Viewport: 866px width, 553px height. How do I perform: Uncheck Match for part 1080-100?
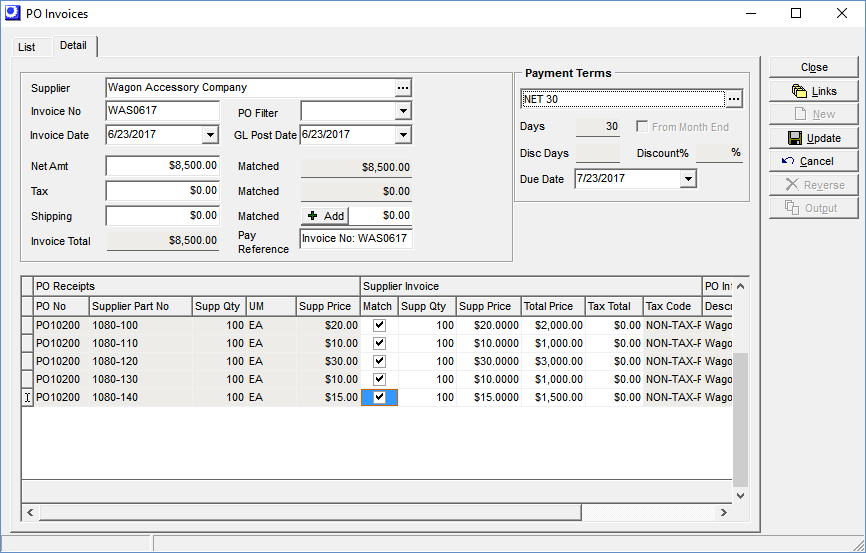379,325
